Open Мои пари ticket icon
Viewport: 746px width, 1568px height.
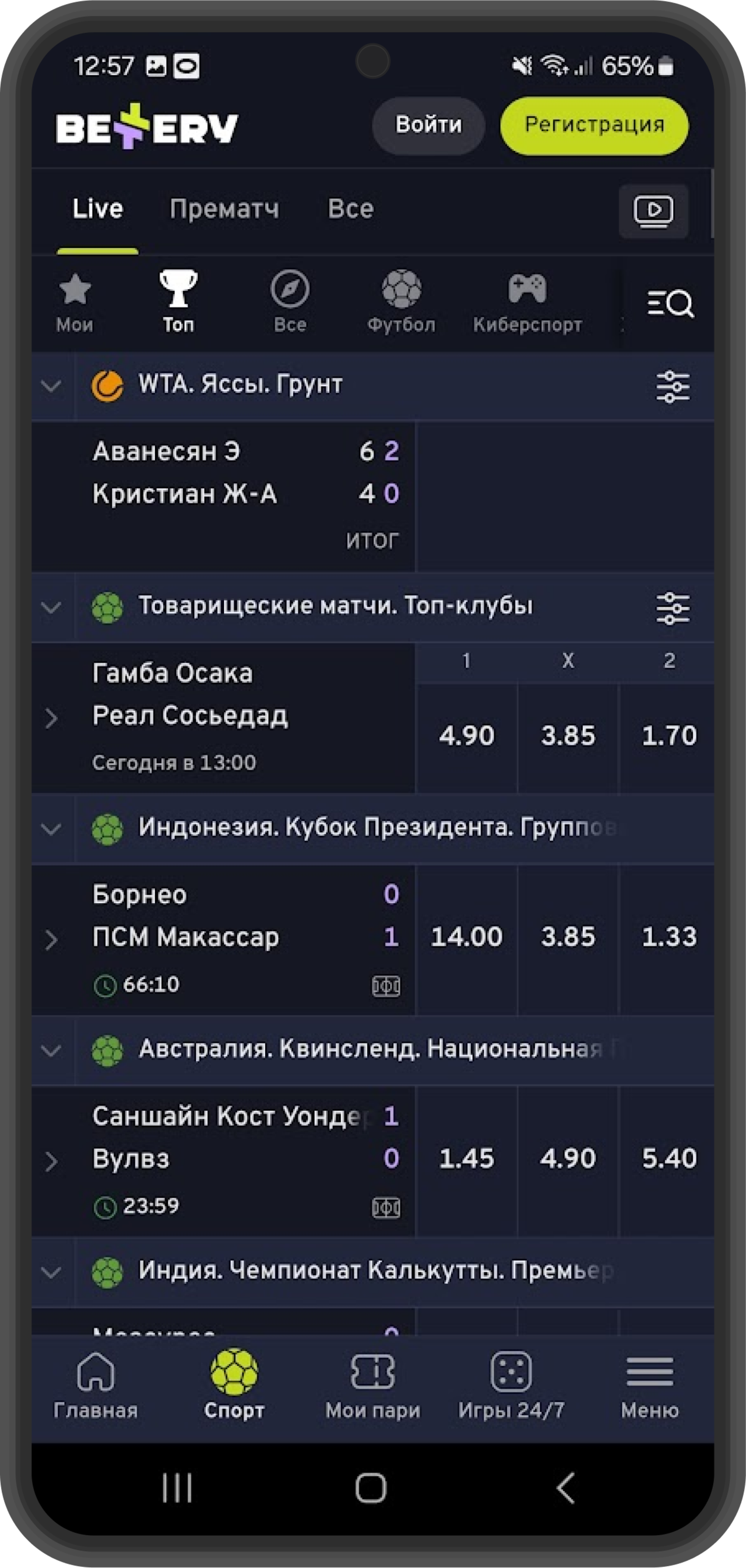pyautogui.click(x=372, y=1371)
